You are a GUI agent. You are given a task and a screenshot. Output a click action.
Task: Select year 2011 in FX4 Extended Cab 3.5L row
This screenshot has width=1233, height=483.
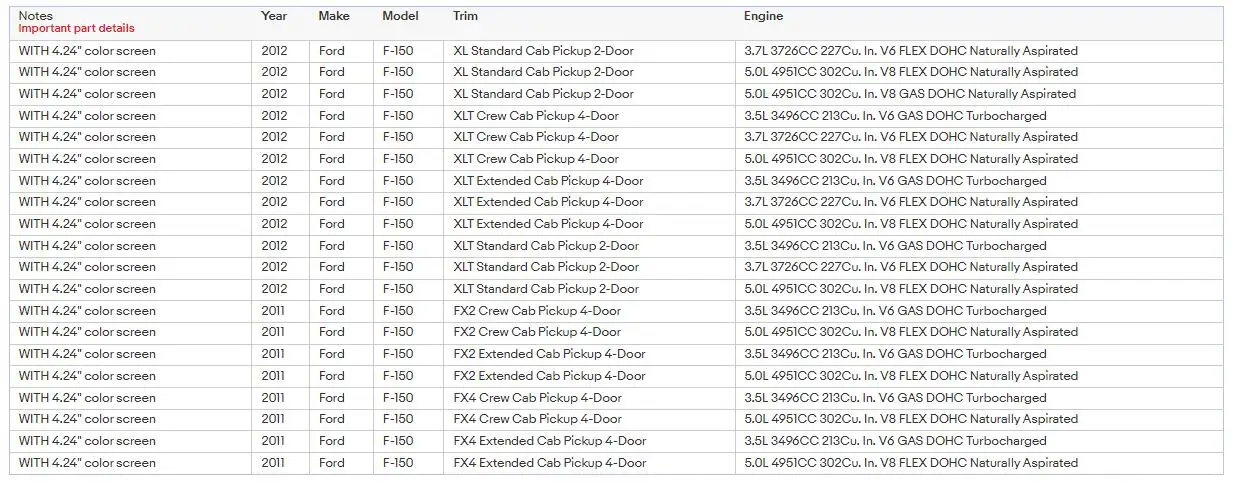tap(274, 441)
